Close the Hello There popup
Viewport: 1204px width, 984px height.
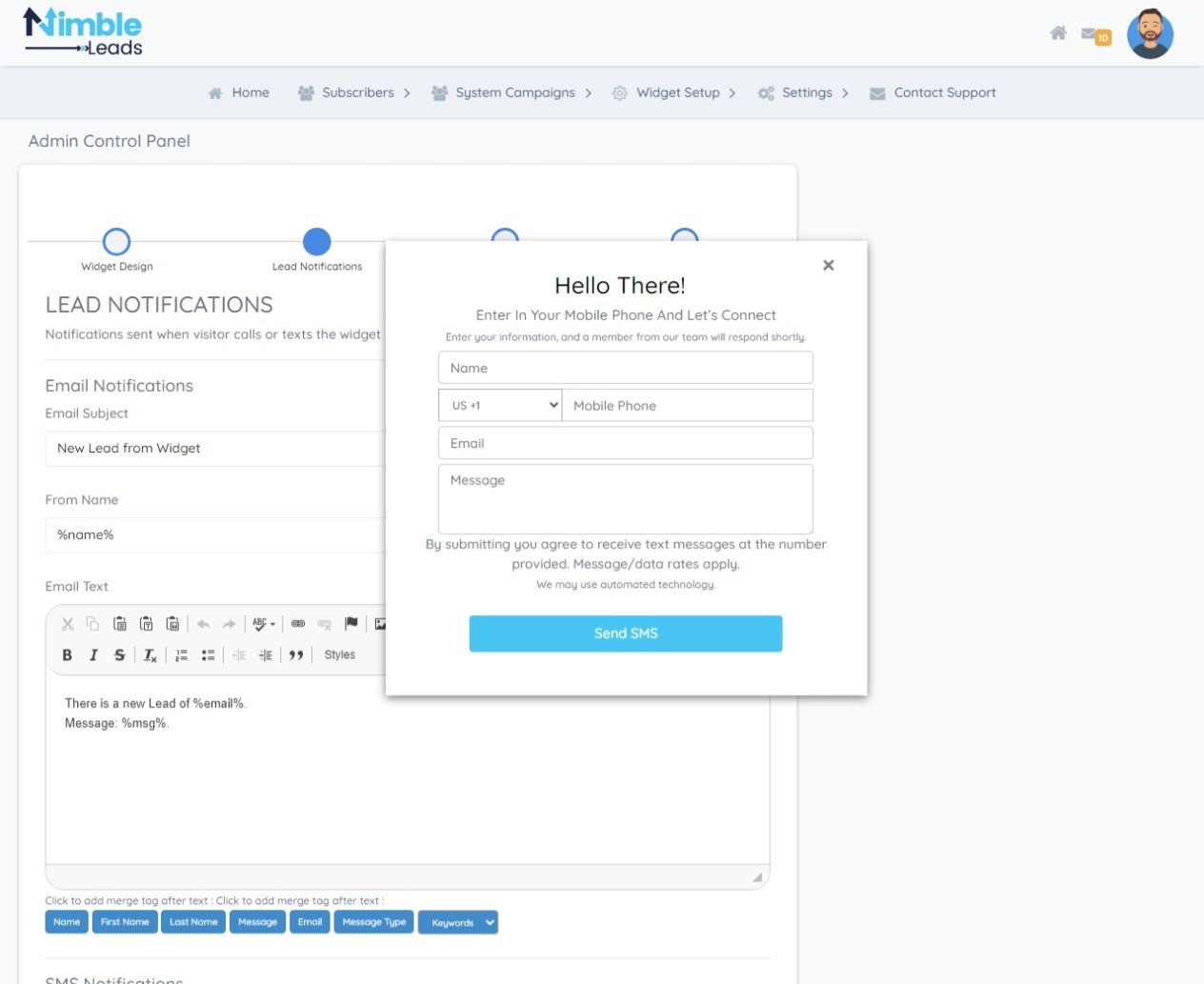828,266
